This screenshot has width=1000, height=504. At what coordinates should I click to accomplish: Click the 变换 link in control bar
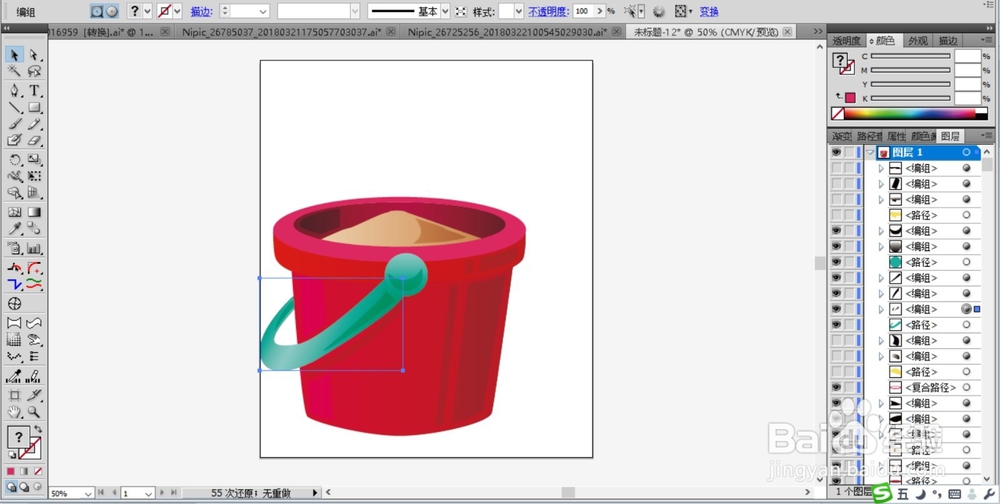coord(709,11)
